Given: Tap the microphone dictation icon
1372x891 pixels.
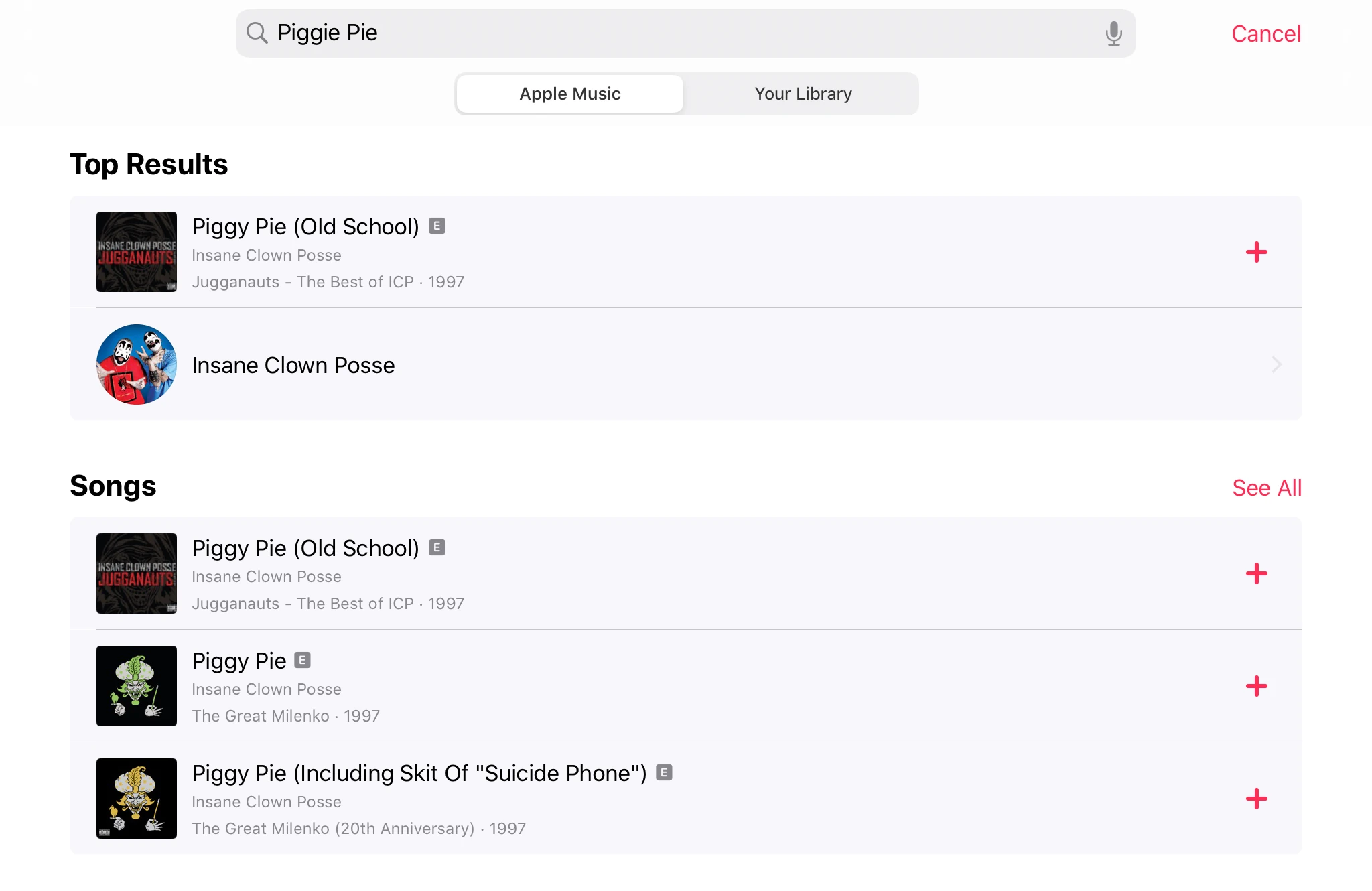Looking at the screenshot, I should click(x=1113, y=33).
